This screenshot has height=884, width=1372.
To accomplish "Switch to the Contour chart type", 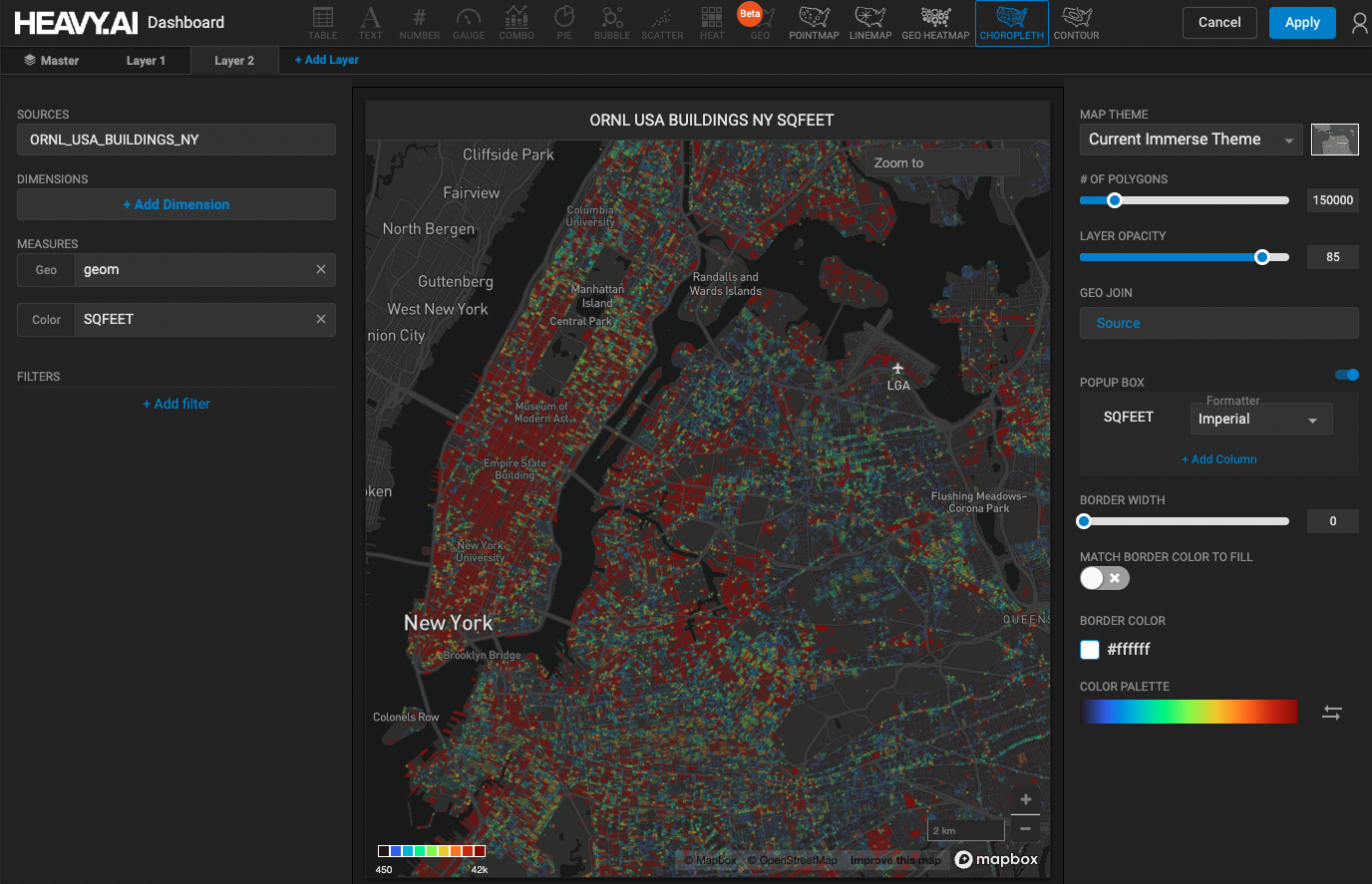I will pos(1076,23).
